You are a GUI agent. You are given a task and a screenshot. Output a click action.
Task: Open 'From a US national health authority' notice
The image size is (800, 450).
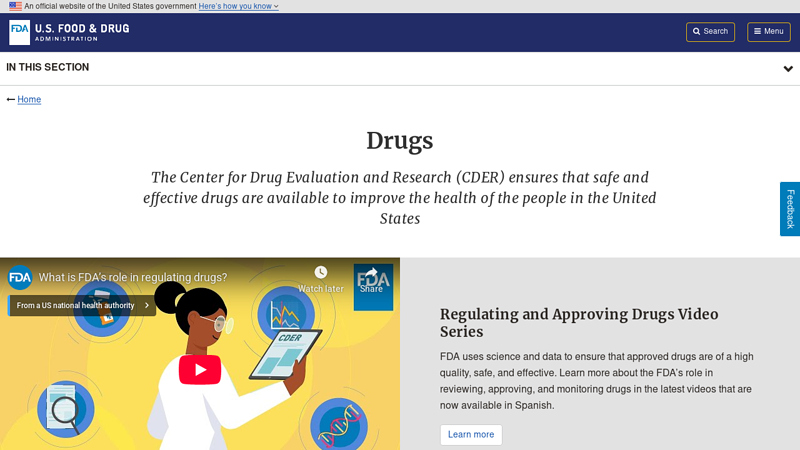pos(82,305)
